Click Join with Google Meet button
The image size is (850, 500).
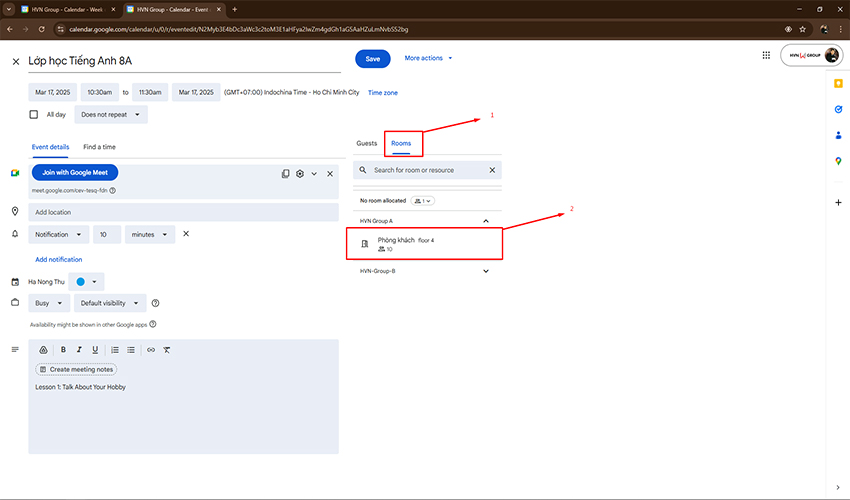point(75,172)
